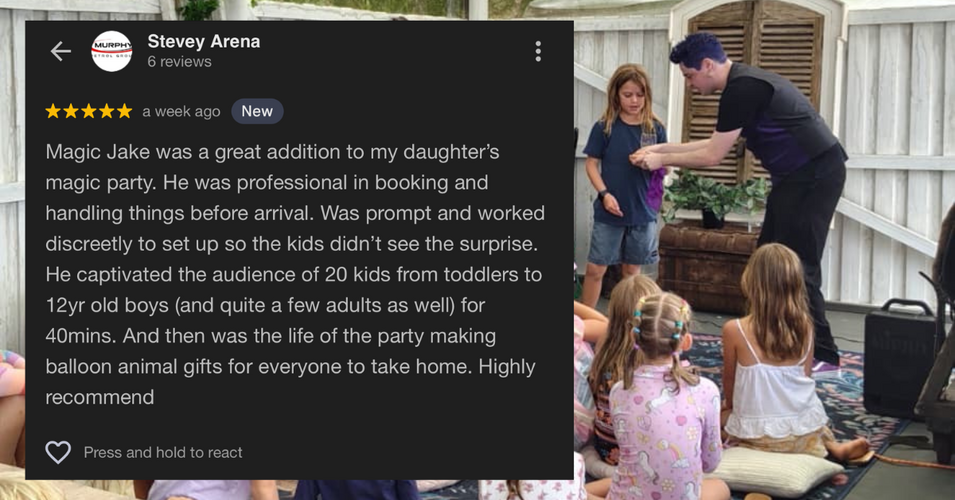
Task: Tap the heart icon to react
Action: pos(58,452)
